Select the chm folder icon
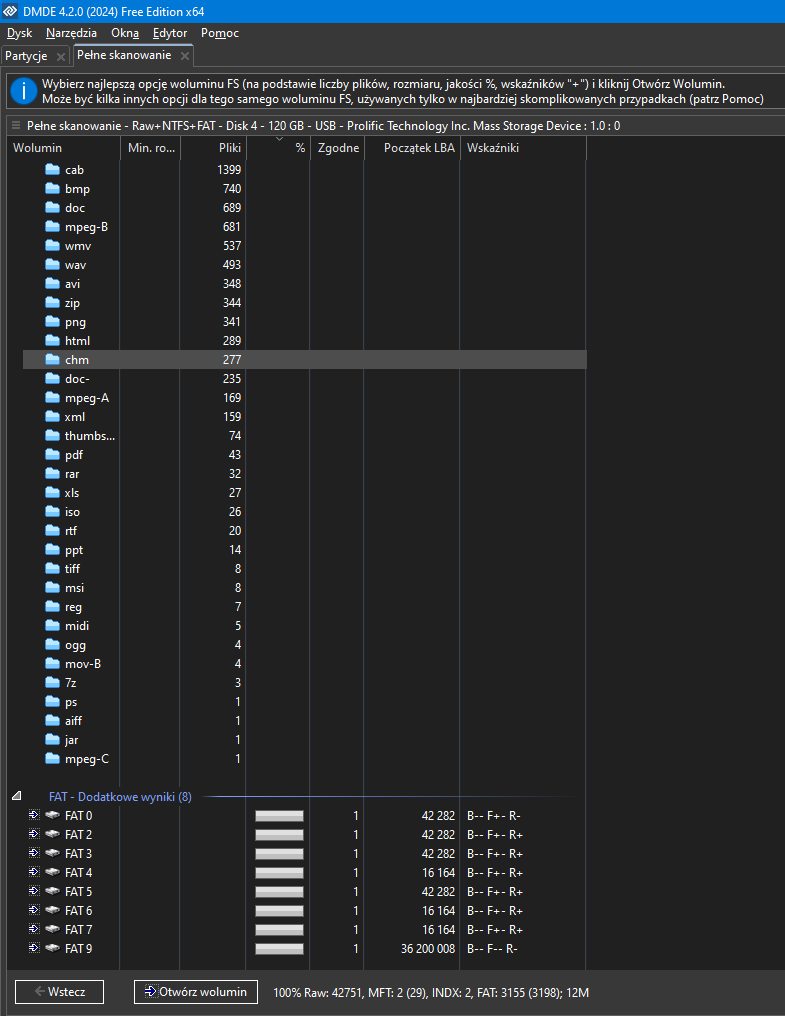The image size is (785, 1016). [53, 360]
